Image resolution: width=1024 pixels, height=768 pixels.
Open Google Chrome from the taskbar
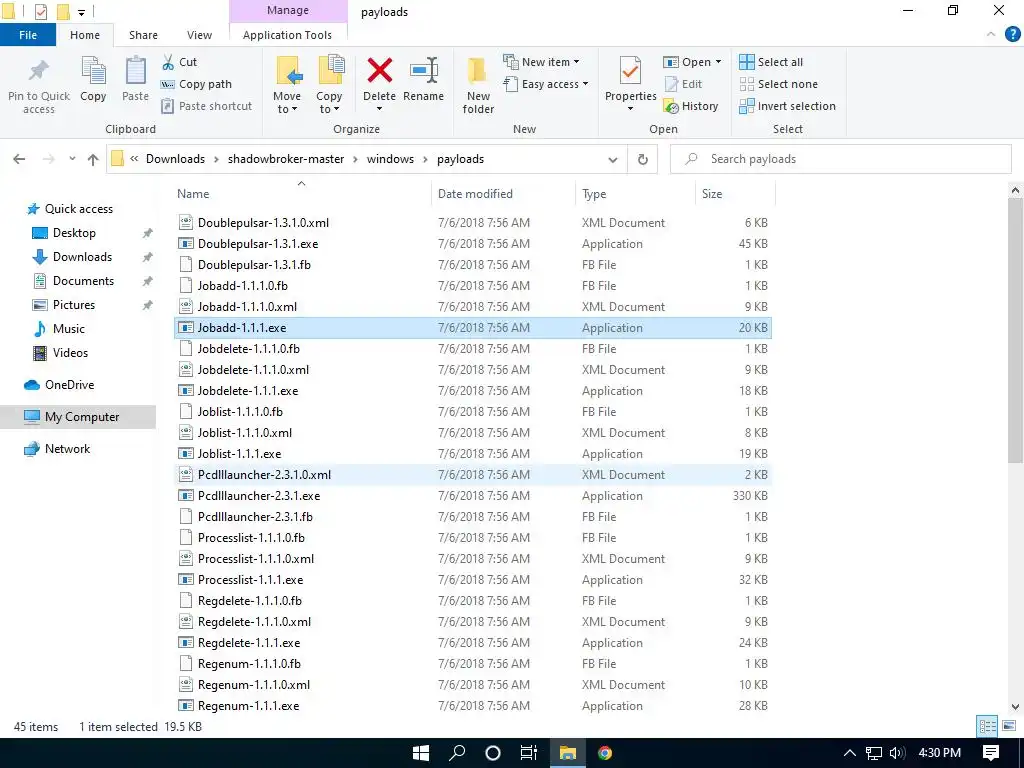(605, 753)
